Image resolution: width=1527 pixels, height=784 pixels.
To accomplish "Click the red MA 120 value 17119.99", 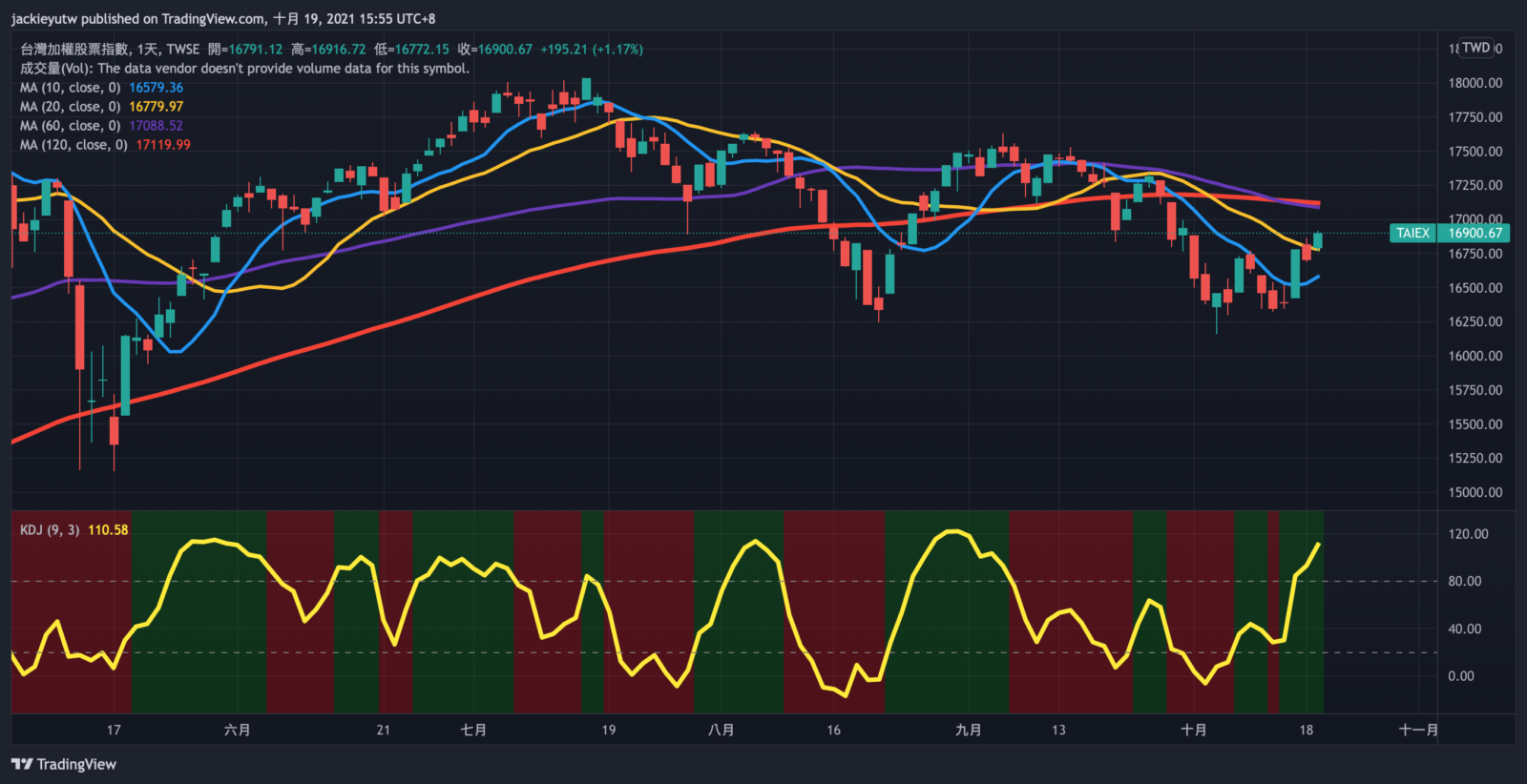I will pos(163,145).
